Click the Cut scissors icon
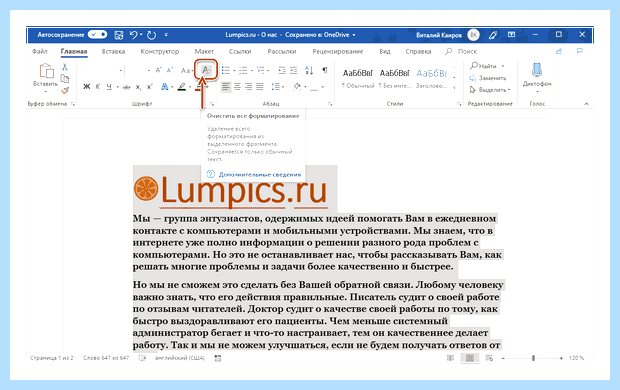 pos(65,67)
